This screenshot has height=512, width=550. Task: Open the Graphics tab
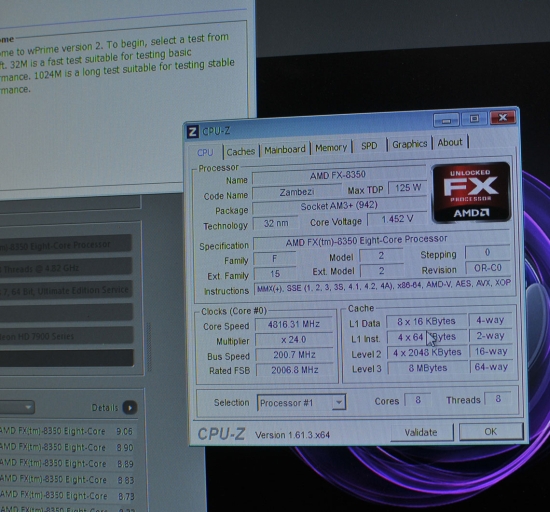409,144
